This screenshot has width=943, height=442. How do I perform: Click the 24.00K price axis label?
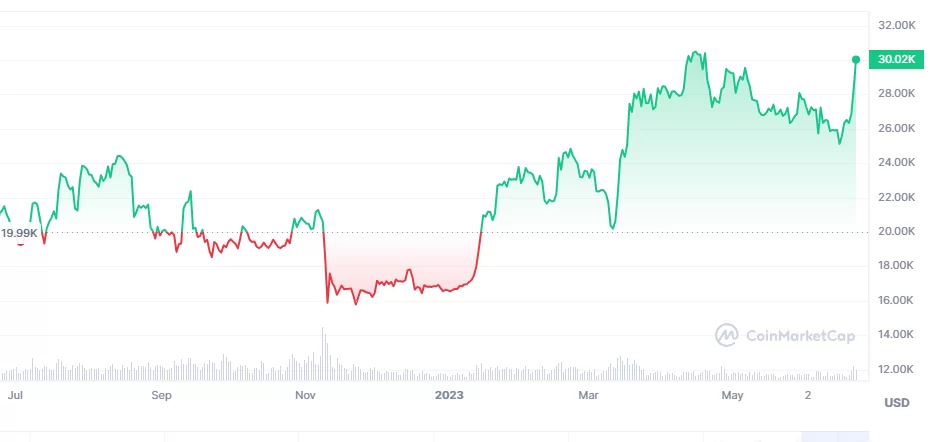click(897, 162)
